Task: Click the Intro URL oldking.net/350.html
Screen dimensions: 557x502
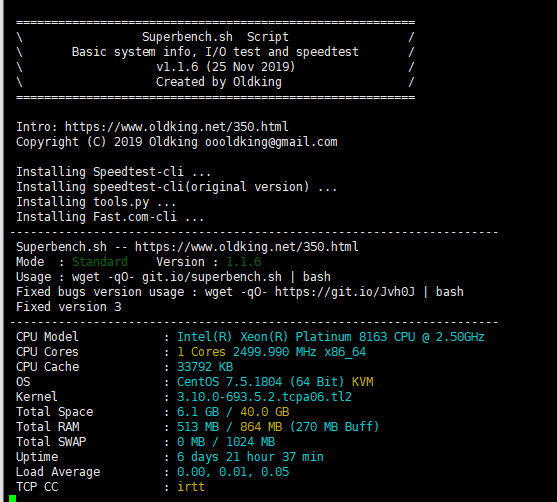Action: 176,127
